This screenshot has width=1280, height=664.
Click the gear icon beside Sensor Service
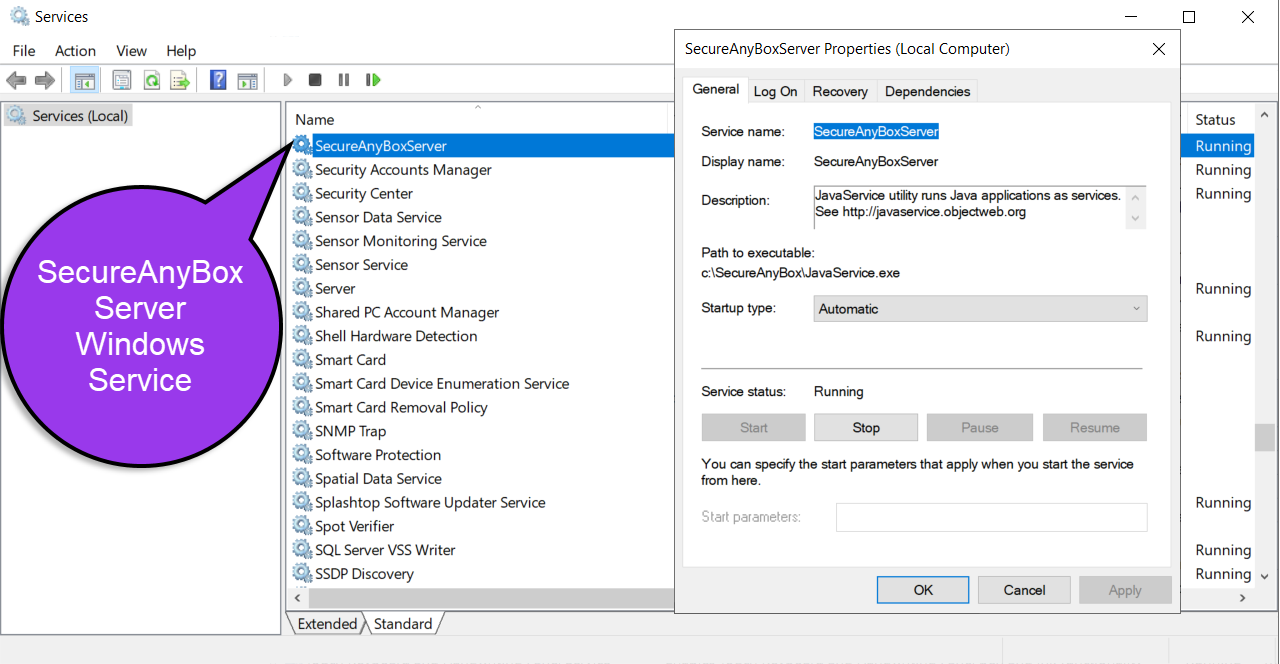pos(302,264)
